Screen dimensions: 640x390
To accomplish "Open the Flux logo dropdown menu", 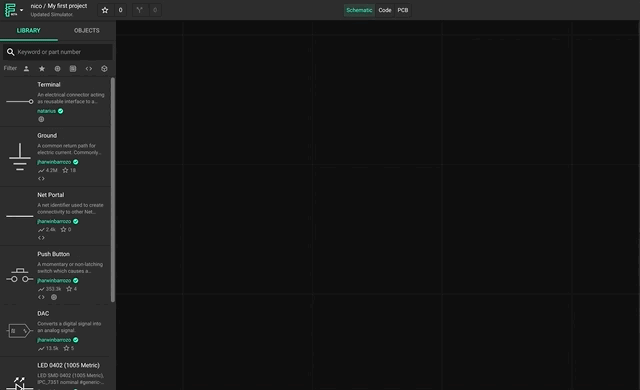I will tap(13, 10).
